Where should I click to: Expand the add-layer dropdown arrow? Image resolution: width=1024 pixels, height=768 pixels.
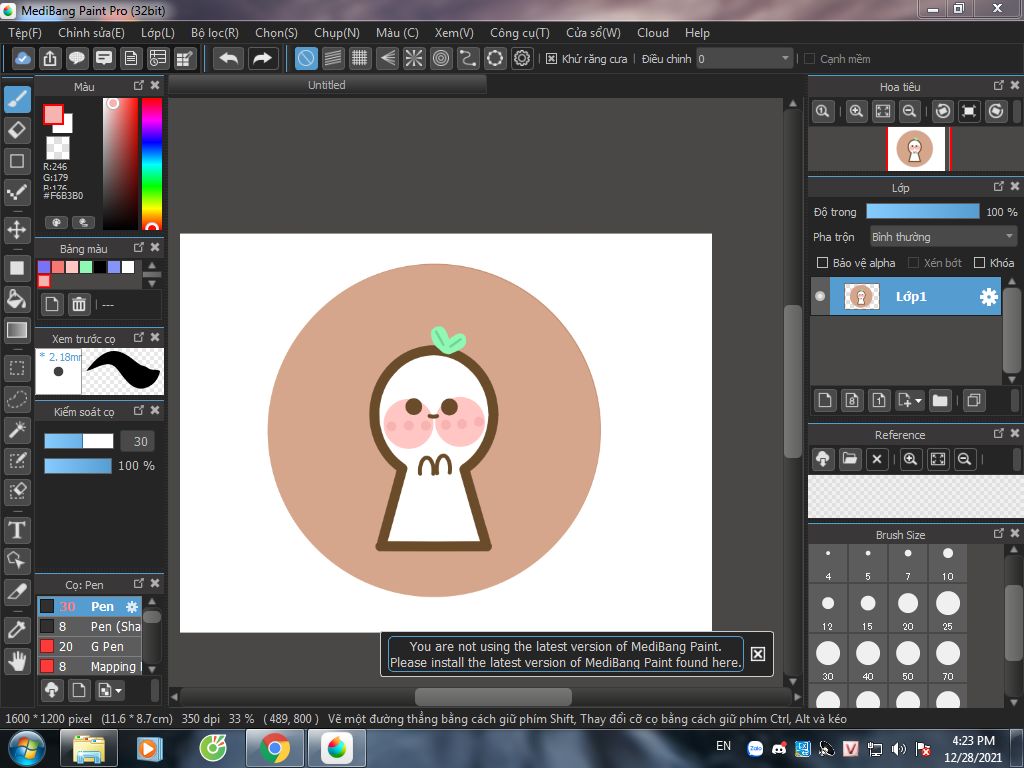[918, 400]
